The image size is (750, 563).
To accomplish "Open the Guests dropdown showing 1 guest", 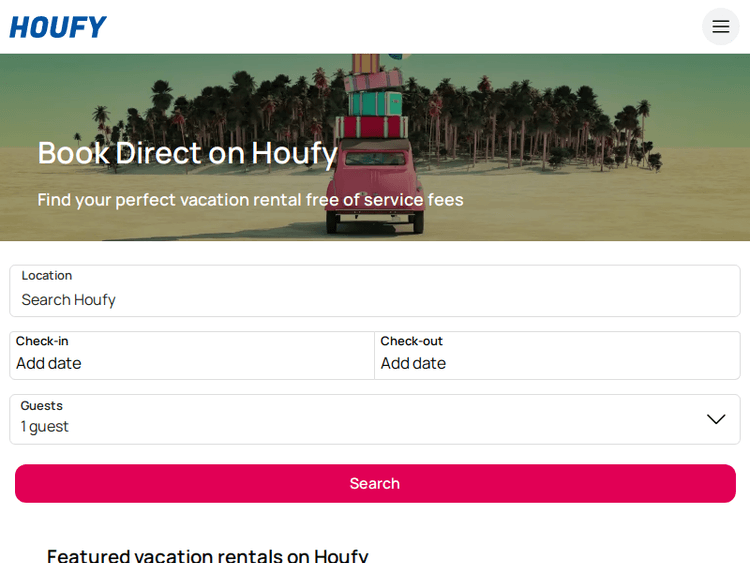I will pos(375,419).
